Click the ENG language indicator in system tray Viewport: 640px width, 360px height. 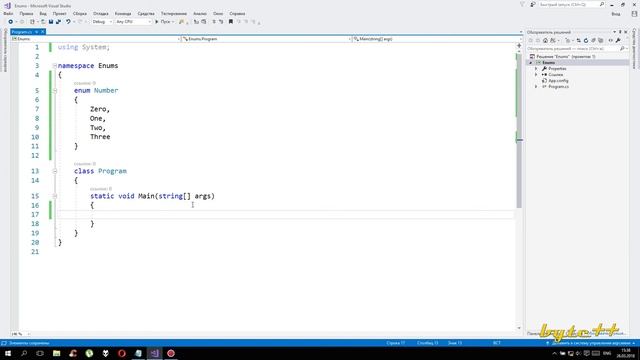(607, 353)
